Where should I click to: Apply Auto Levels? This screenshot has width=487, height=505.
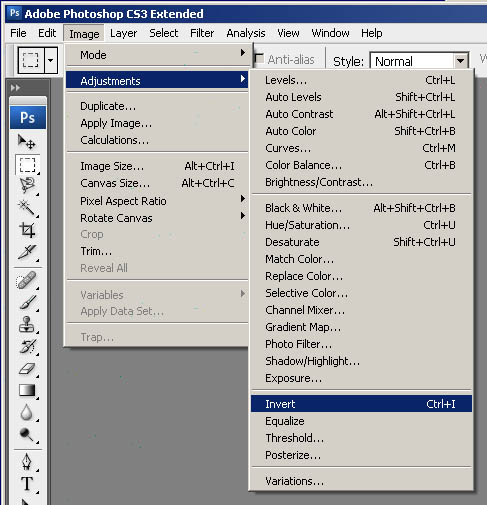[x=361, y=97]
